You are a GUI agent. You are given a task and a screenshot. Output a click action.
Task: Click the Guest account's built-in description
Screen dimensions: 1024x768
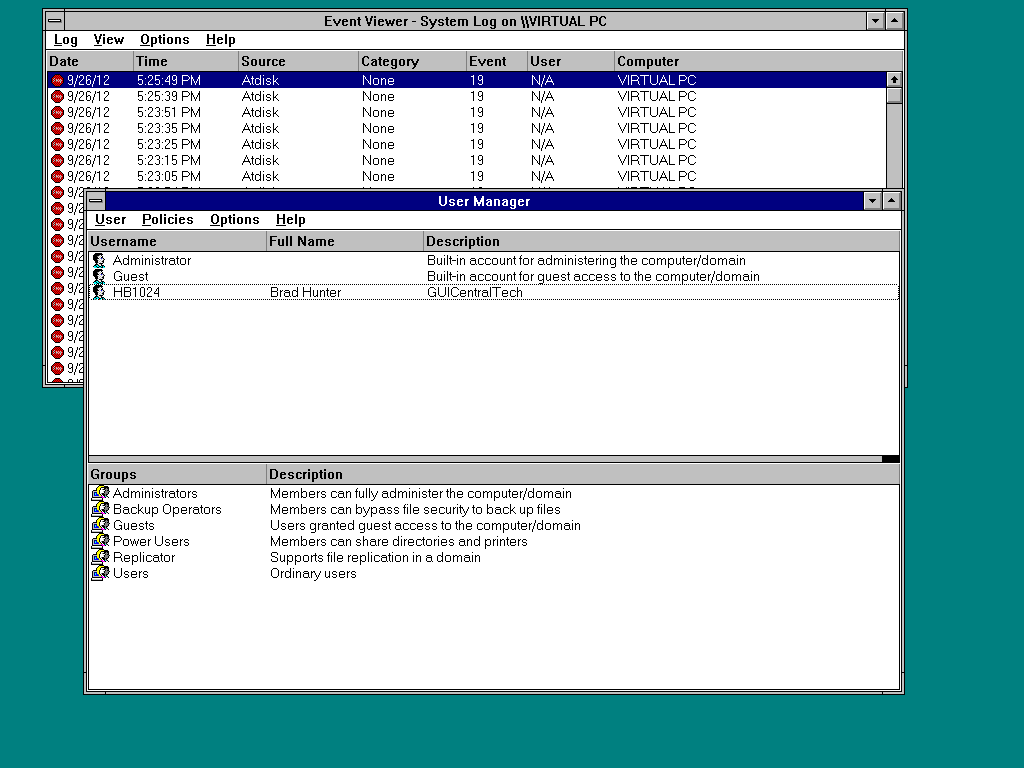pos(593,276)
